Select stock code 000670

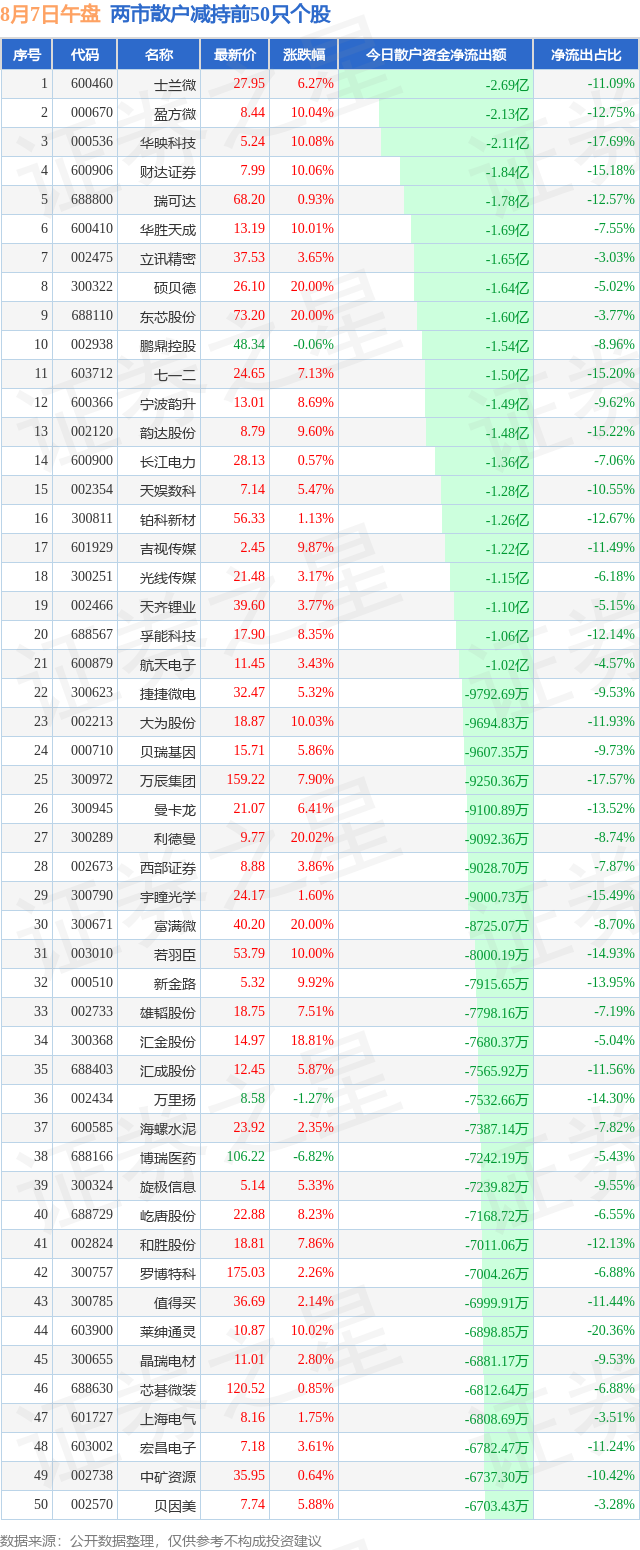(92, 114)
